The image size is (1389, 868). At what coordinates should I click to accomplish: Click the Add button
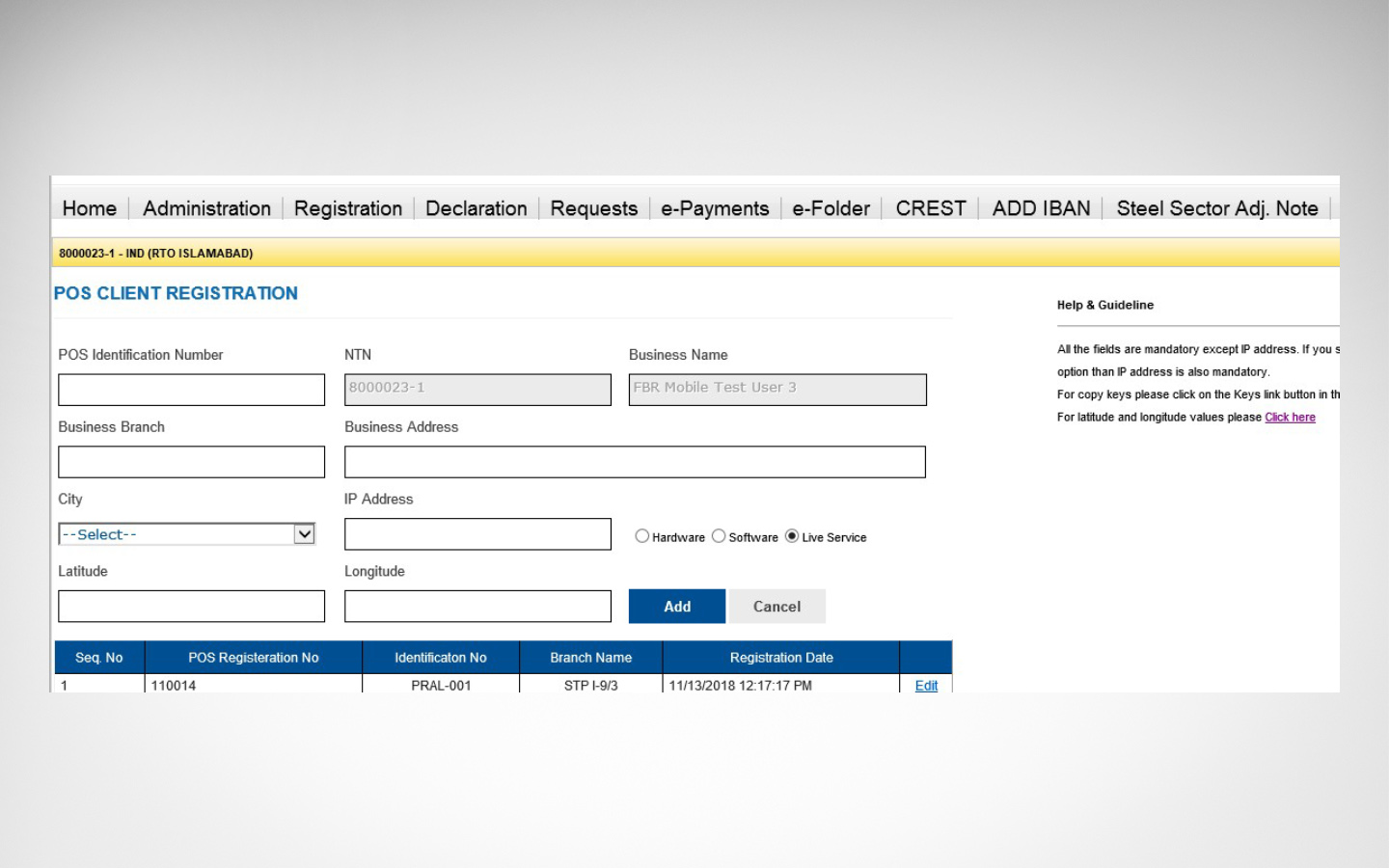tap(677, 607)
